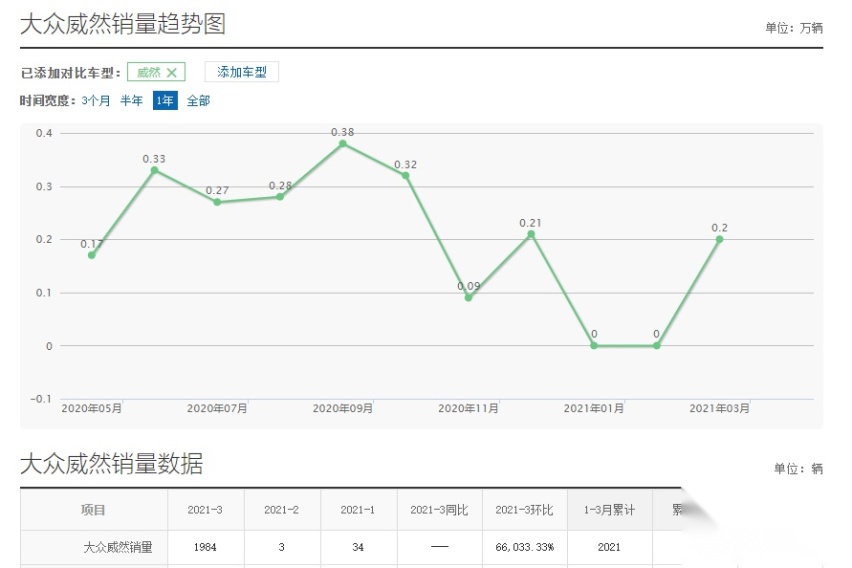Click the 单位：万辆 label
Image resolution: width=852 pixels, height=568 pixels.
tap(794, 28)
